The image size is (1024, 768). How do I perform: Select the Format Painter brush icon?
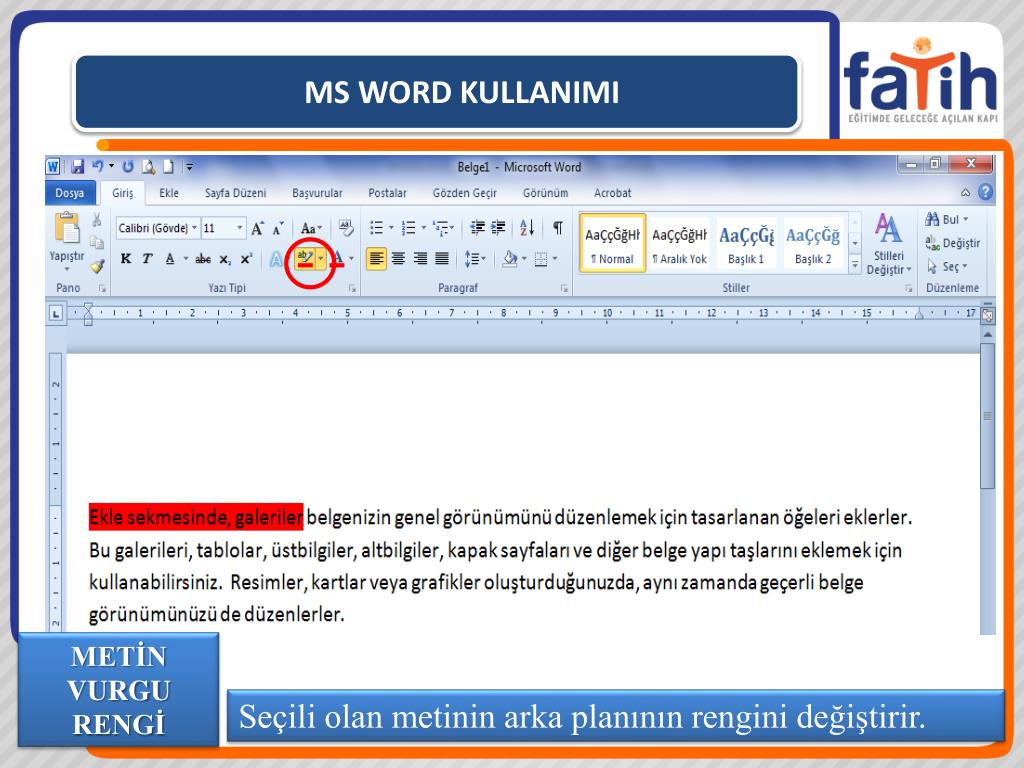click(x=97, y=266)
